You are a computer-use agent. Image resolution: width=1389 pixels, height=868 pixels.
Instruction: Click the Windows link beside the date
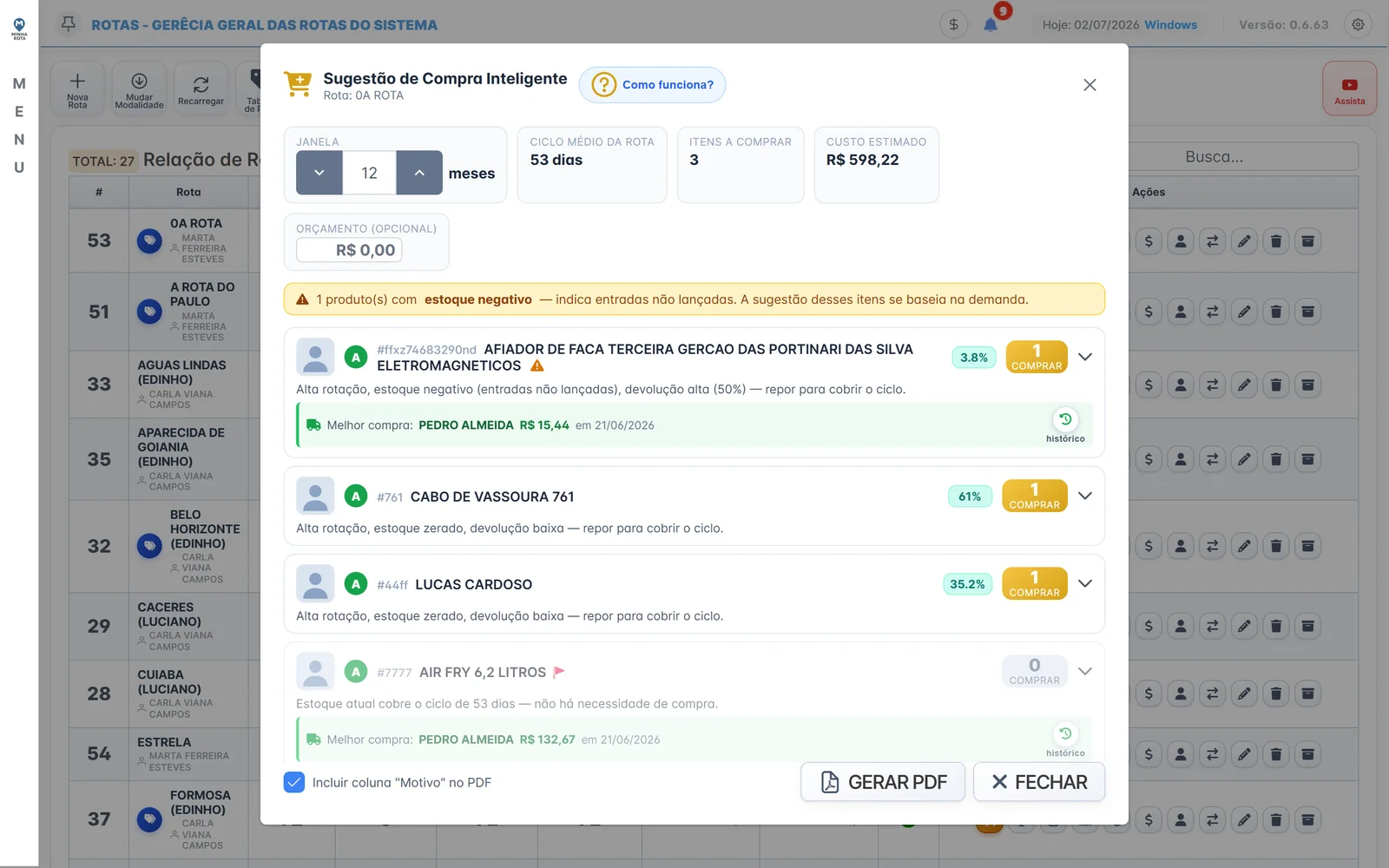point(1170,25)
